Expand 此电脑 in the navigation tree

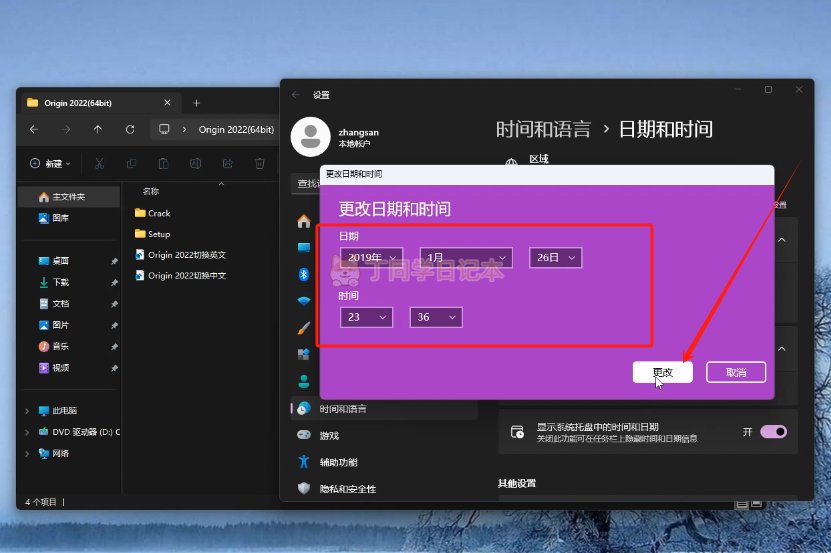tap(27, 411)
